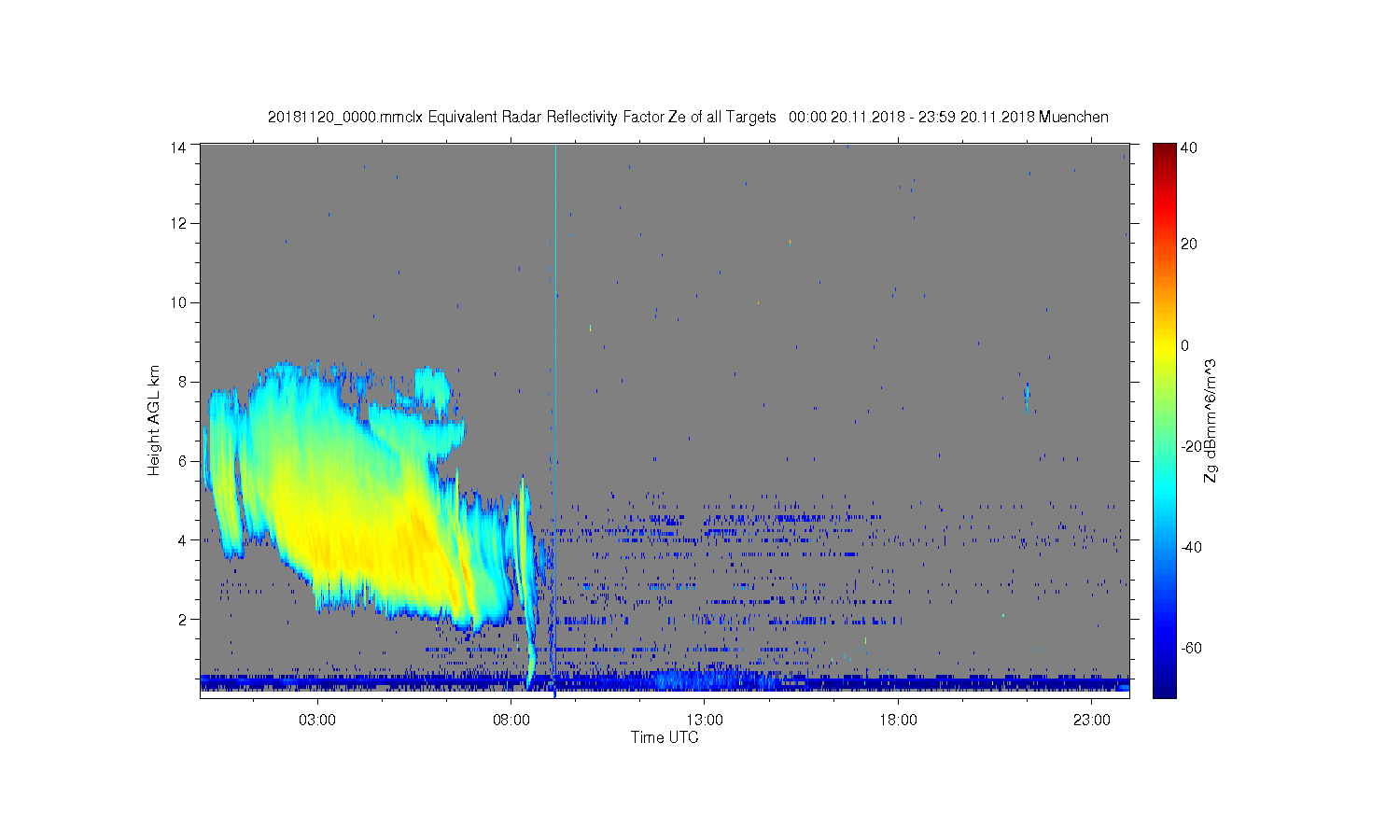Click the colorbar label '-60'
The image size is (1400, 840).
tap(1191, 648)
